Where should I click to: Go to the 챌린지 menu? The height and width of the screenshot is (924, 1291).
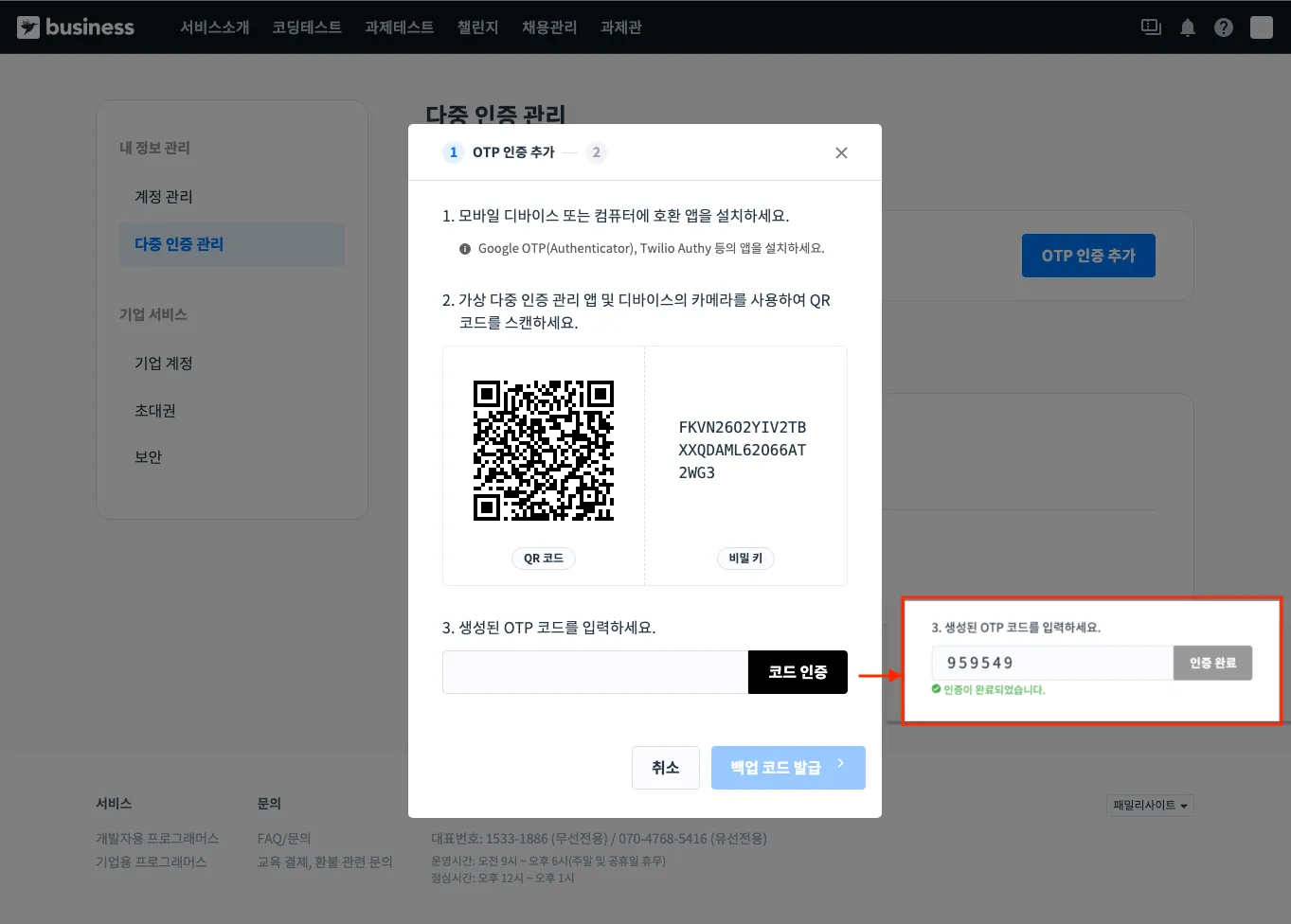478,27
